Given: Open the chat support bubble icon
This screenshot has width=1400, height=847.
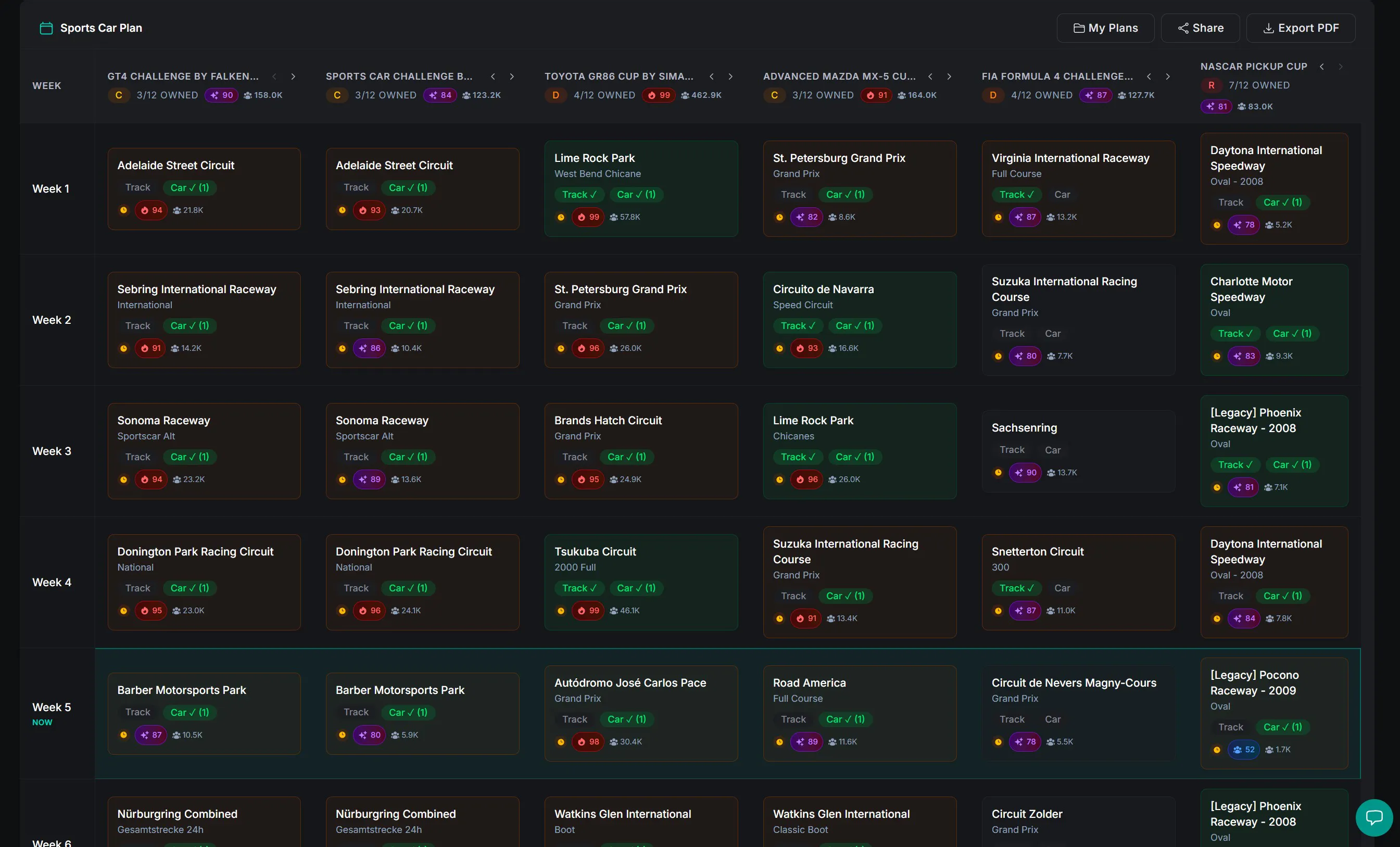Looking at the screenshot, I should (x=1374, y=817).
